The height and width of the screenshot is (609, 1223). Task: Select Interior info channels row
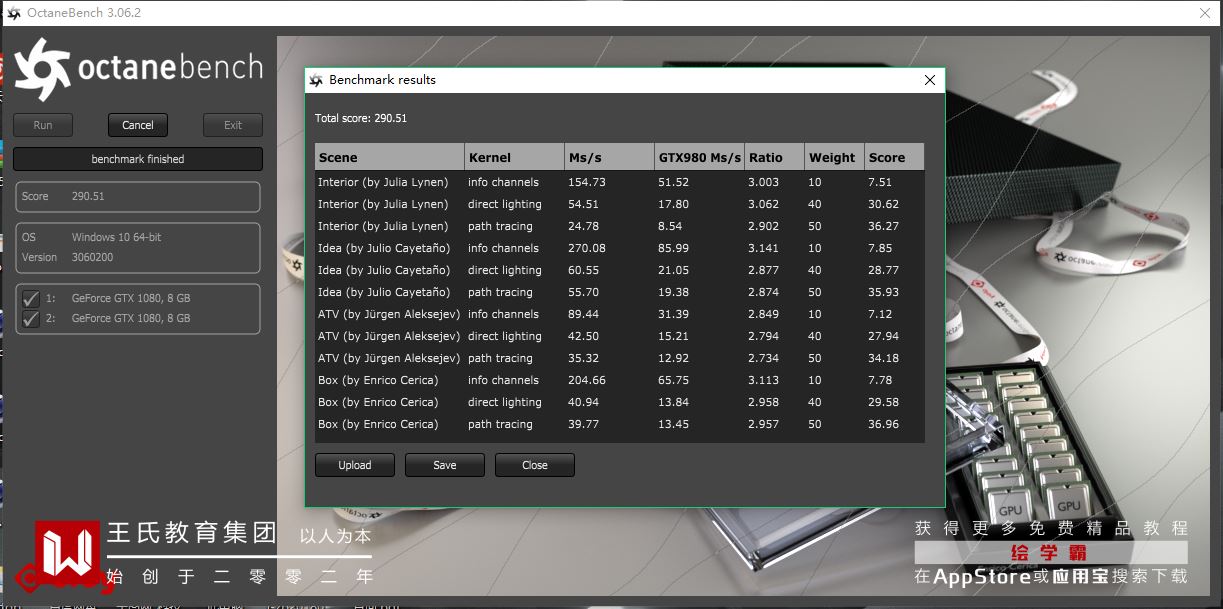[x=619, y=182]
